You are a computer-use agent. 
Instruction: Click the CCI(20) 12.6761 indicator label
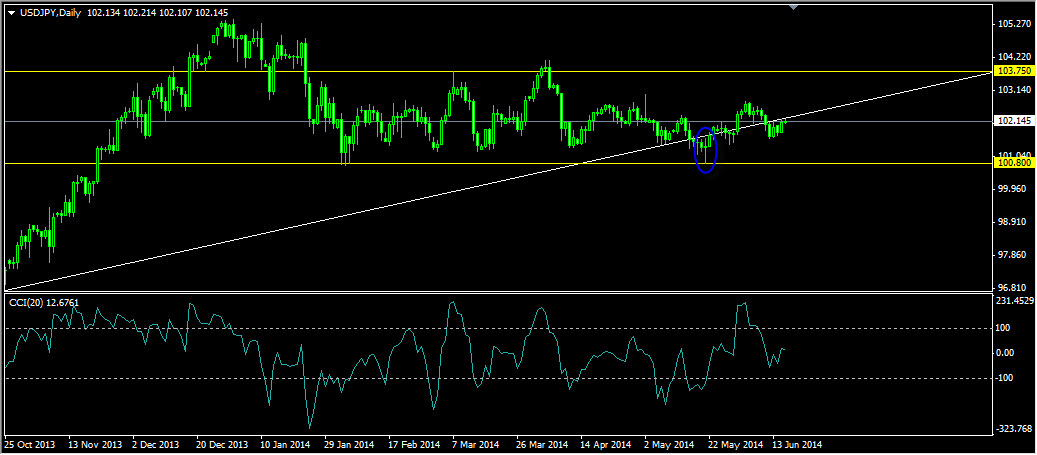(x=44, y=303)
